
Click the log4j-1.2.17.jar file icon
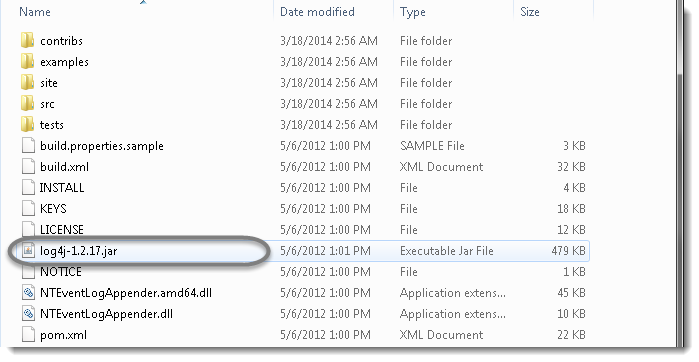(28, 251)
